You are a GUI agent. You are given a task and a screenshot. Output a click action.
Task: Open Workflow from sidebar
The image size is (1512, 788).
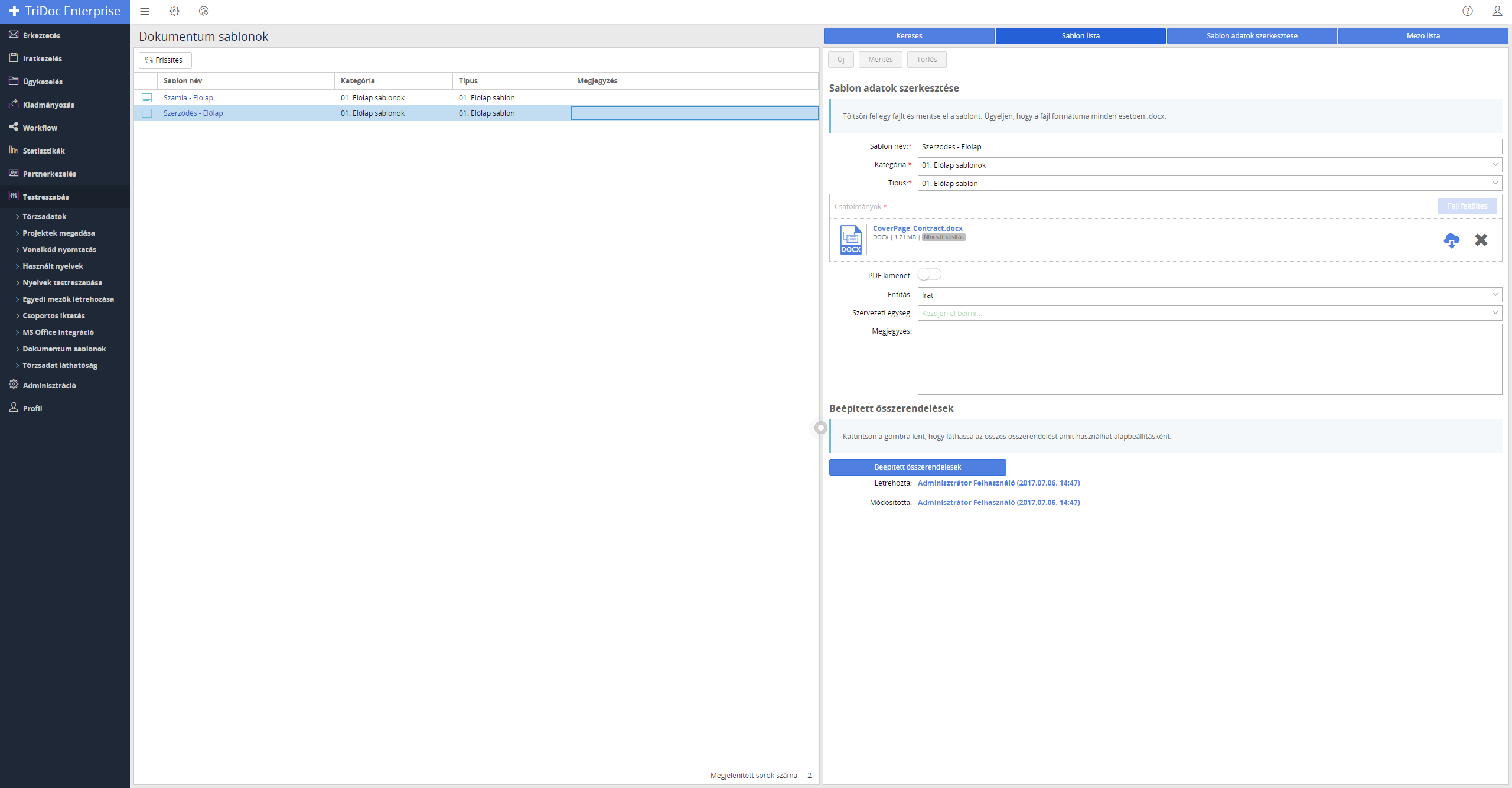click(x=40, y=128)
